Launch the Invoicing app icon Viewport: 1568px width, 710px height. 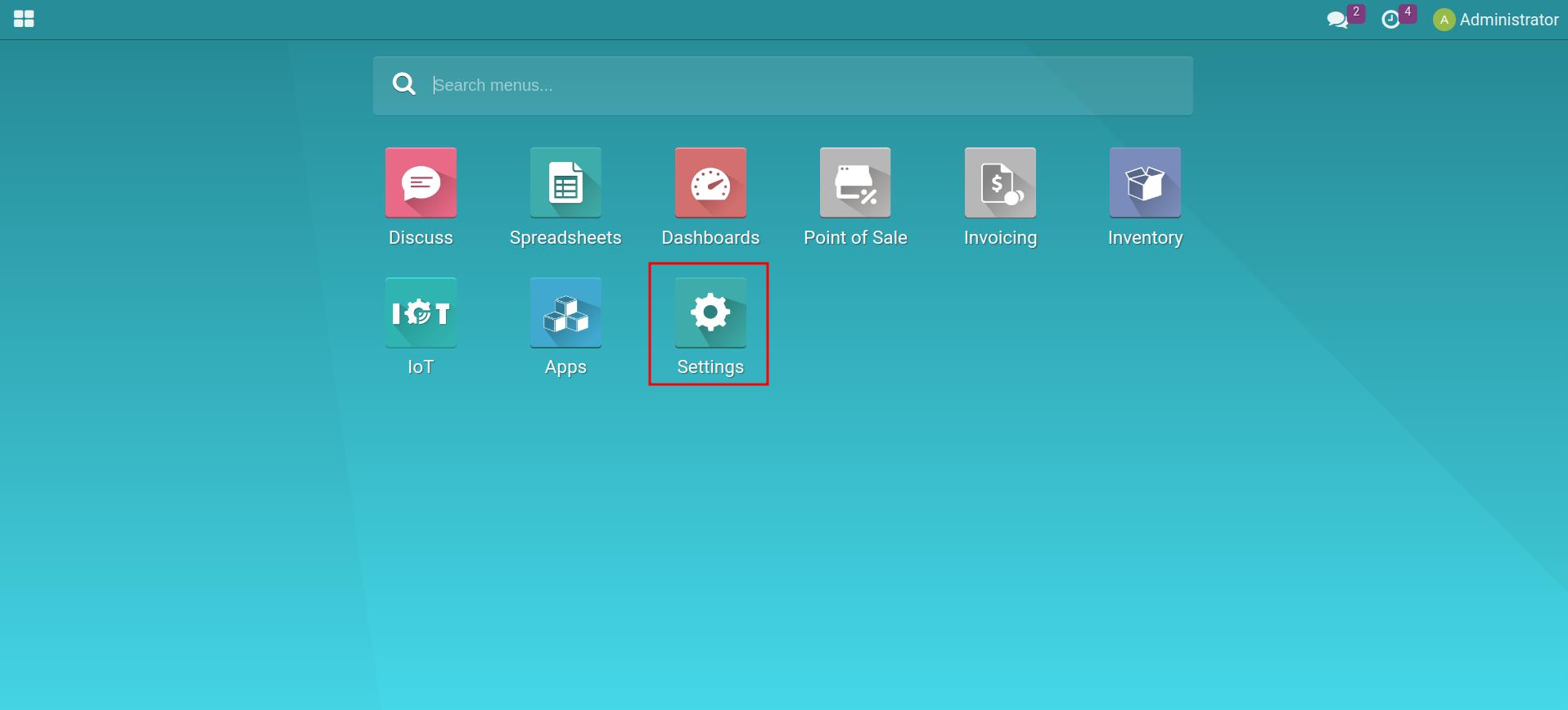[1000, 182]
